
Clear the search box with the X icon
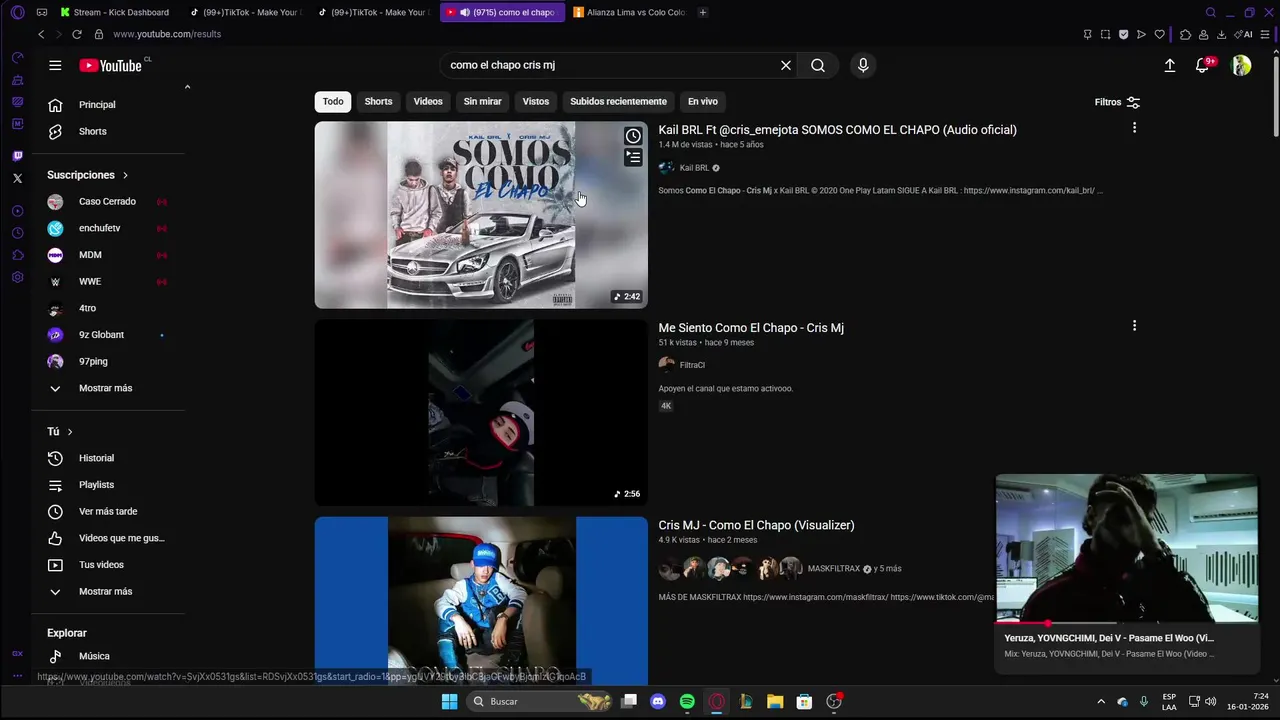tap(786, 65)
